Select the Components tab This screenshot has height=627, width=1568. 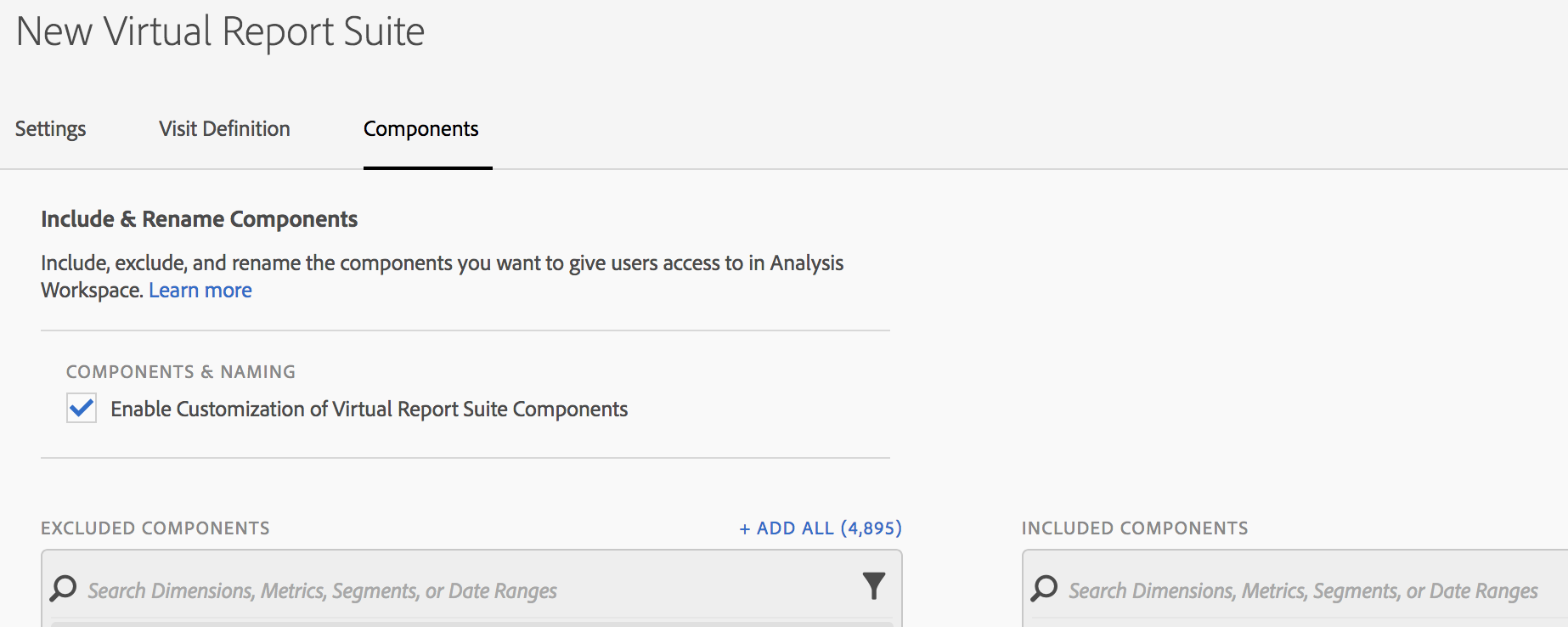[420, 129]
